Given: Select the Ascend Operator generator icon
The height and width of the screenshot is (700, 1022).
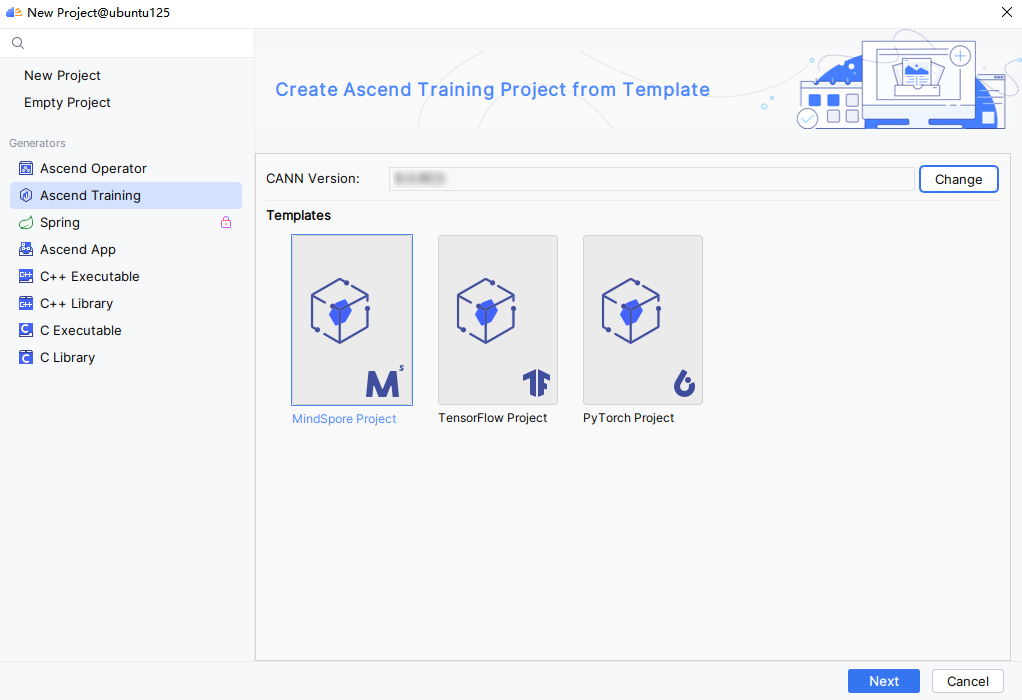Looking at the screenshot, I should pyautogui.click(x=26, y=168).
